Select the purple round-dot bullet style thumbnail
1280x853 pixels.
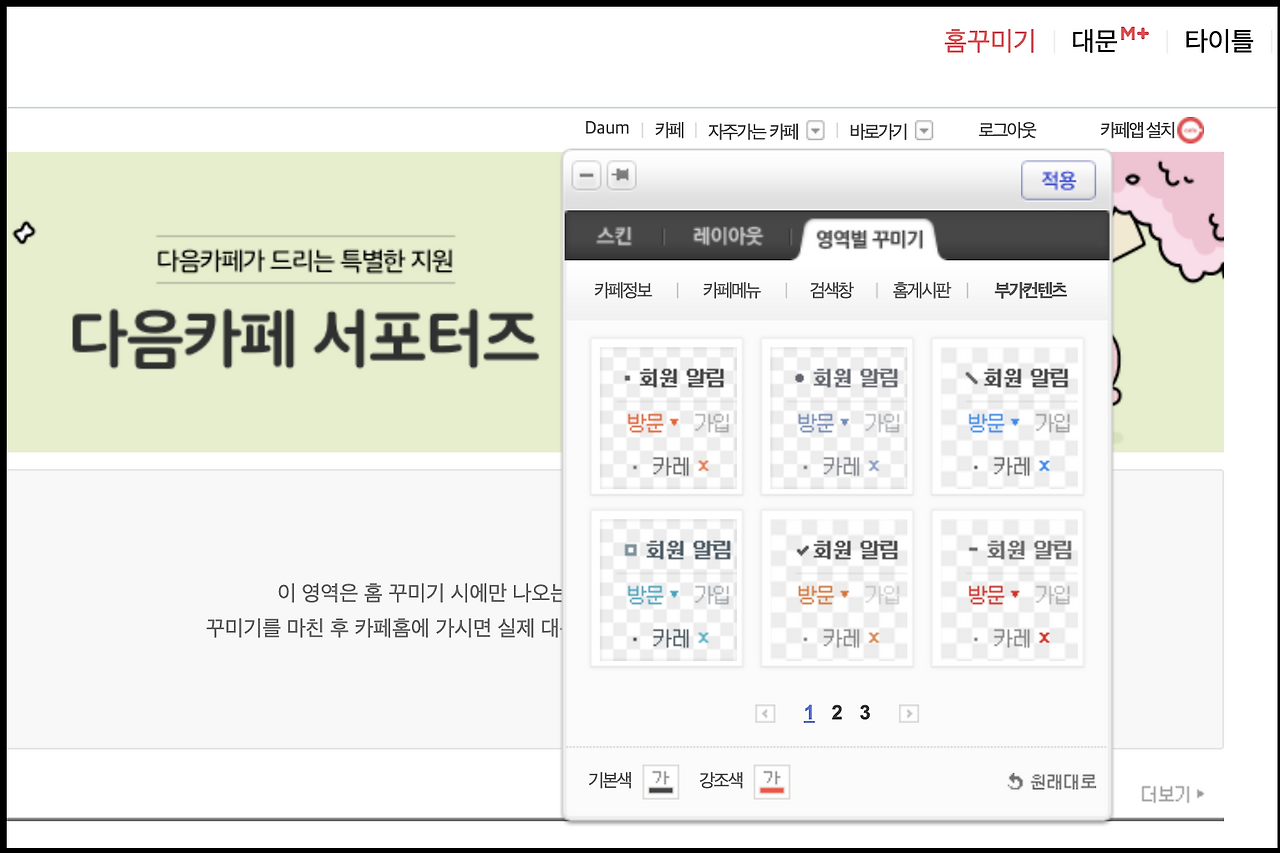coord(837,416)
